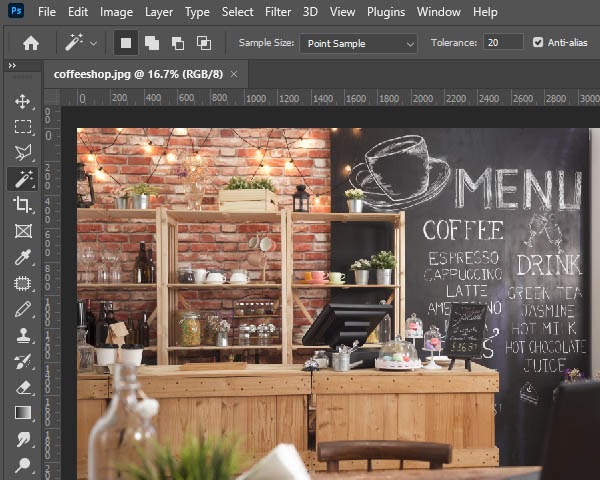Activate the Crop tool
Screen dimensions: 600x480
click(23, 205)
